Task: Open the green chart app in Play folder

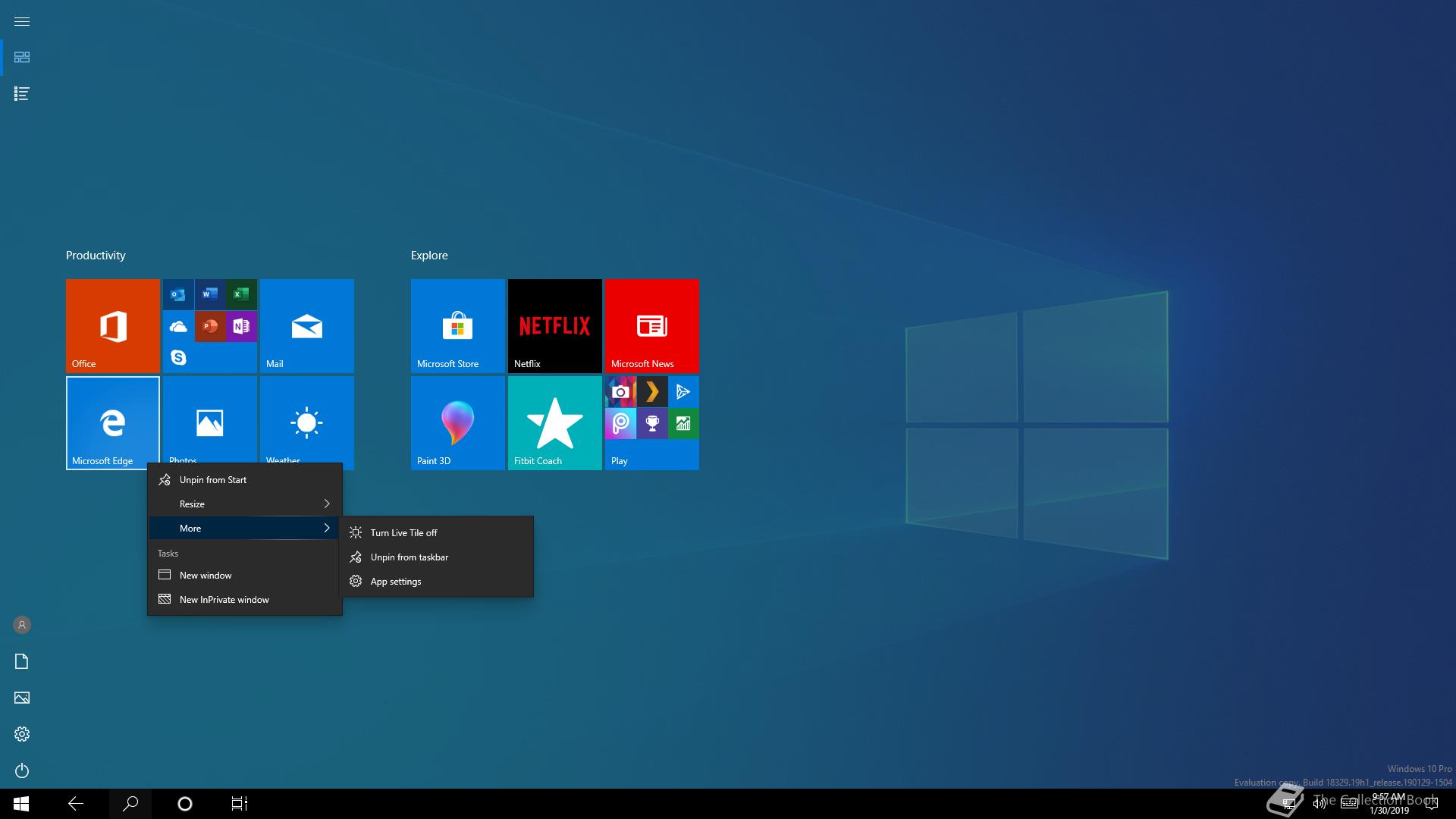Action: [684, 423]
